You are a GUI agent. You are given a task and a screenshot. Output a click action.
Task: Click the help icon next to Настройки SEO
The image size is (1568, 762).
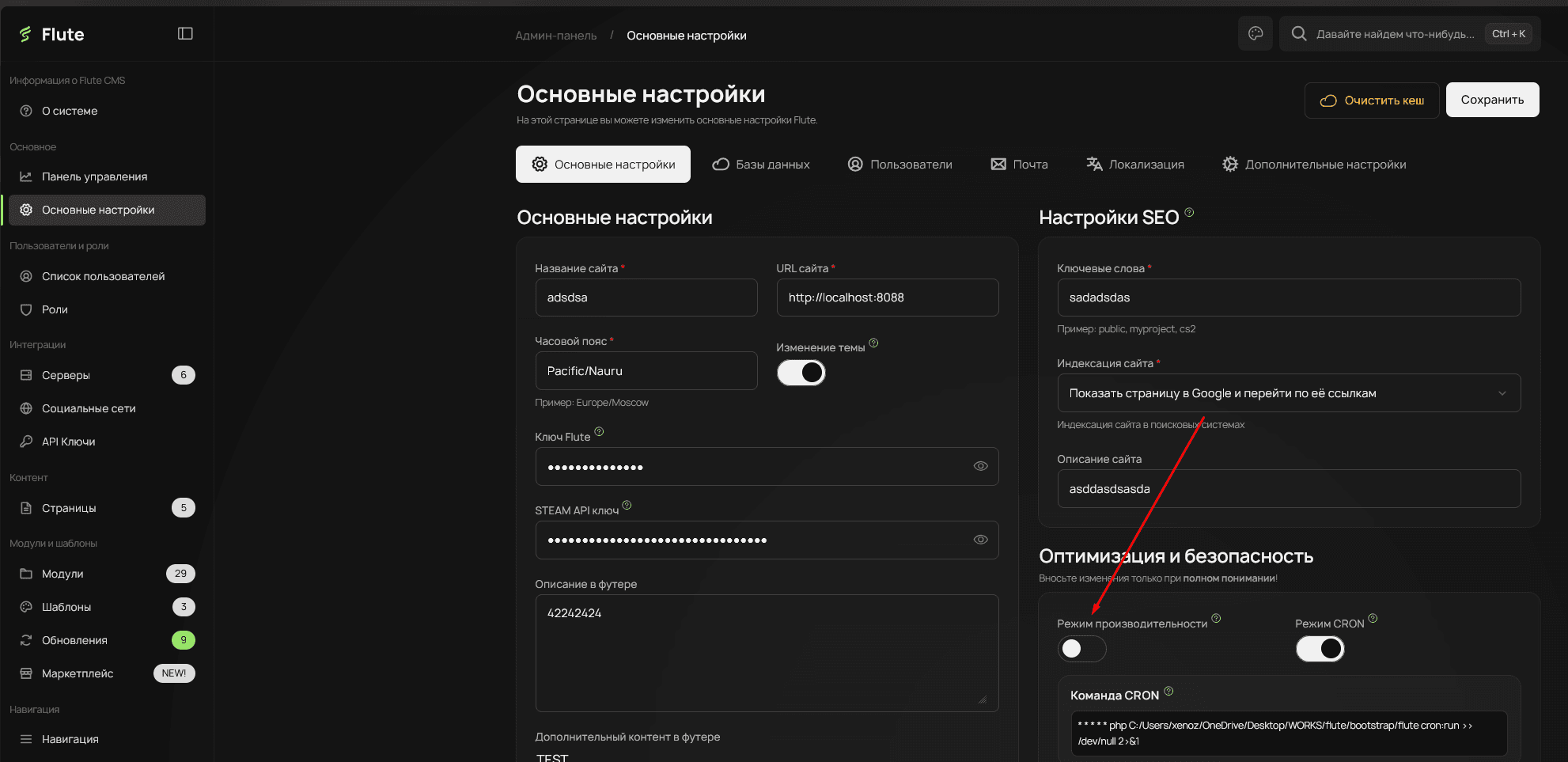click(x=1189, y=212)
